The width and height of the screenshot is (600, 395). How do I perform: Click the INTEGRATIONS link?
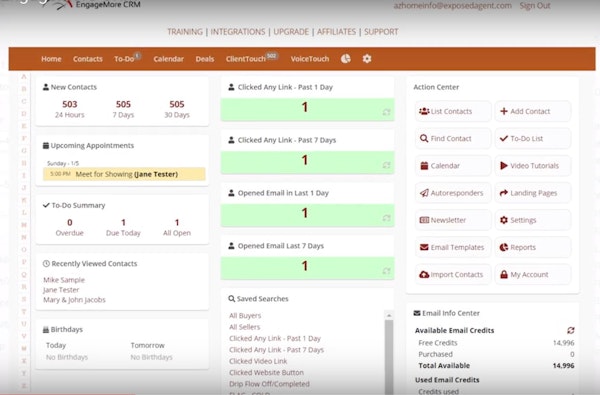(238, 32)
